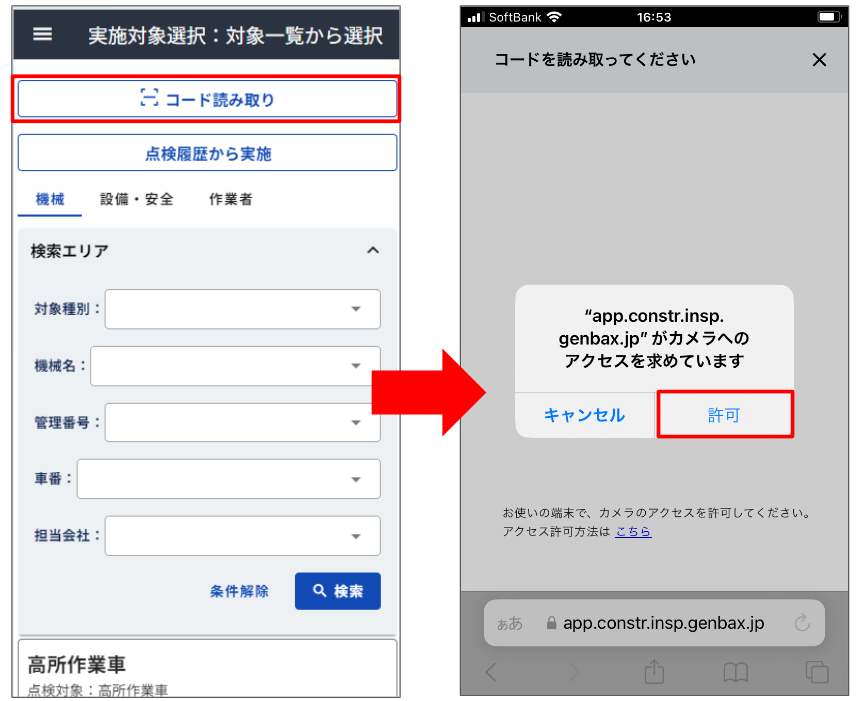
Task: Open the 車番 dropdown
Action: click(228, 479)
